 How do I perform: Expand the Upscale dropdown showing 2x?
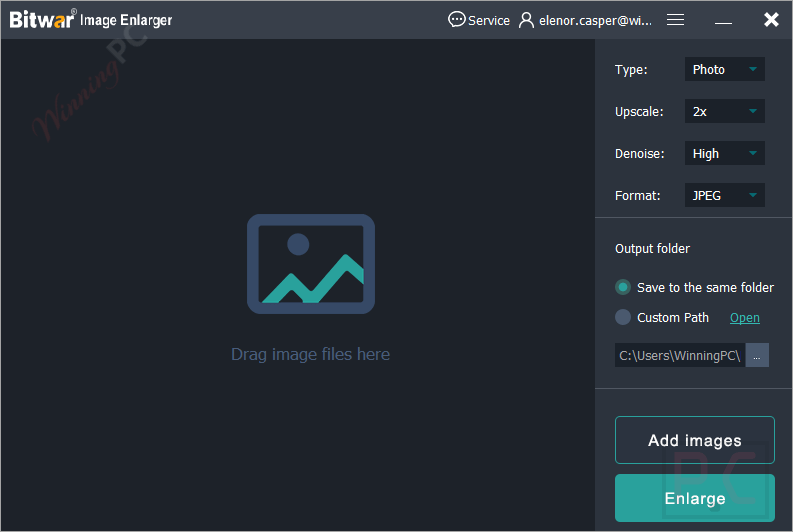[x=724, y=111]
